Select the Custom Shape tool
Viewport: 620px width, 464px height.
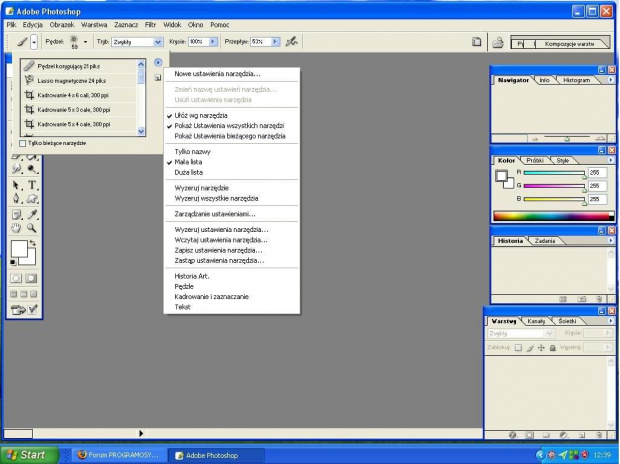32,199
